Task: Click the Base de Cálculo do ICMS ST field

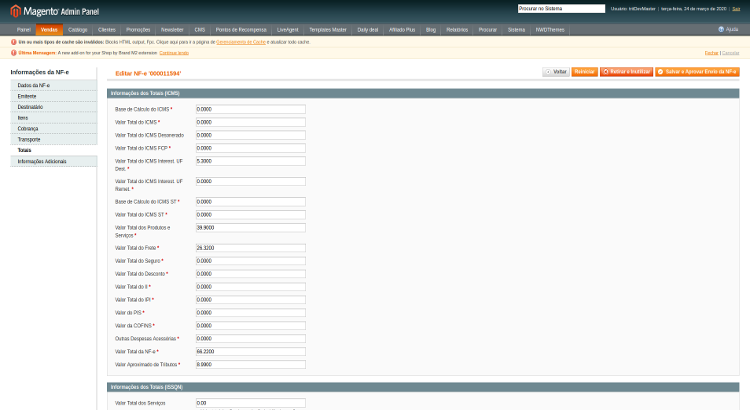Action: click(251, 201)
